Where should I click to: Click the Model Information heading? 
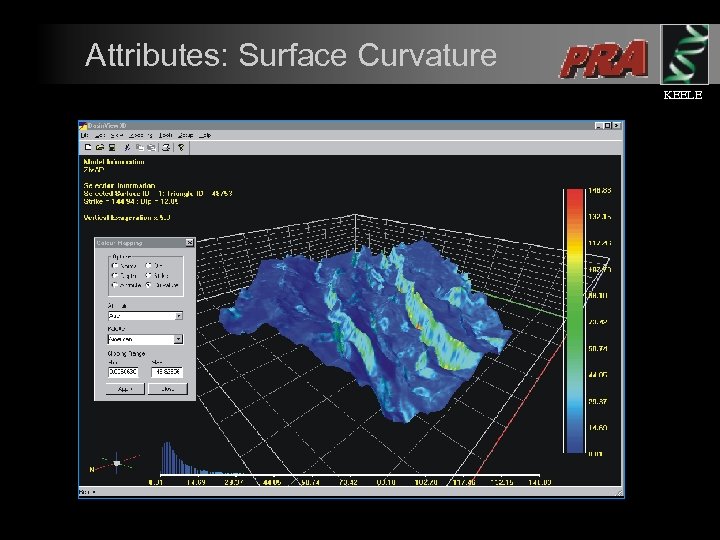click(x=114, y=162)
